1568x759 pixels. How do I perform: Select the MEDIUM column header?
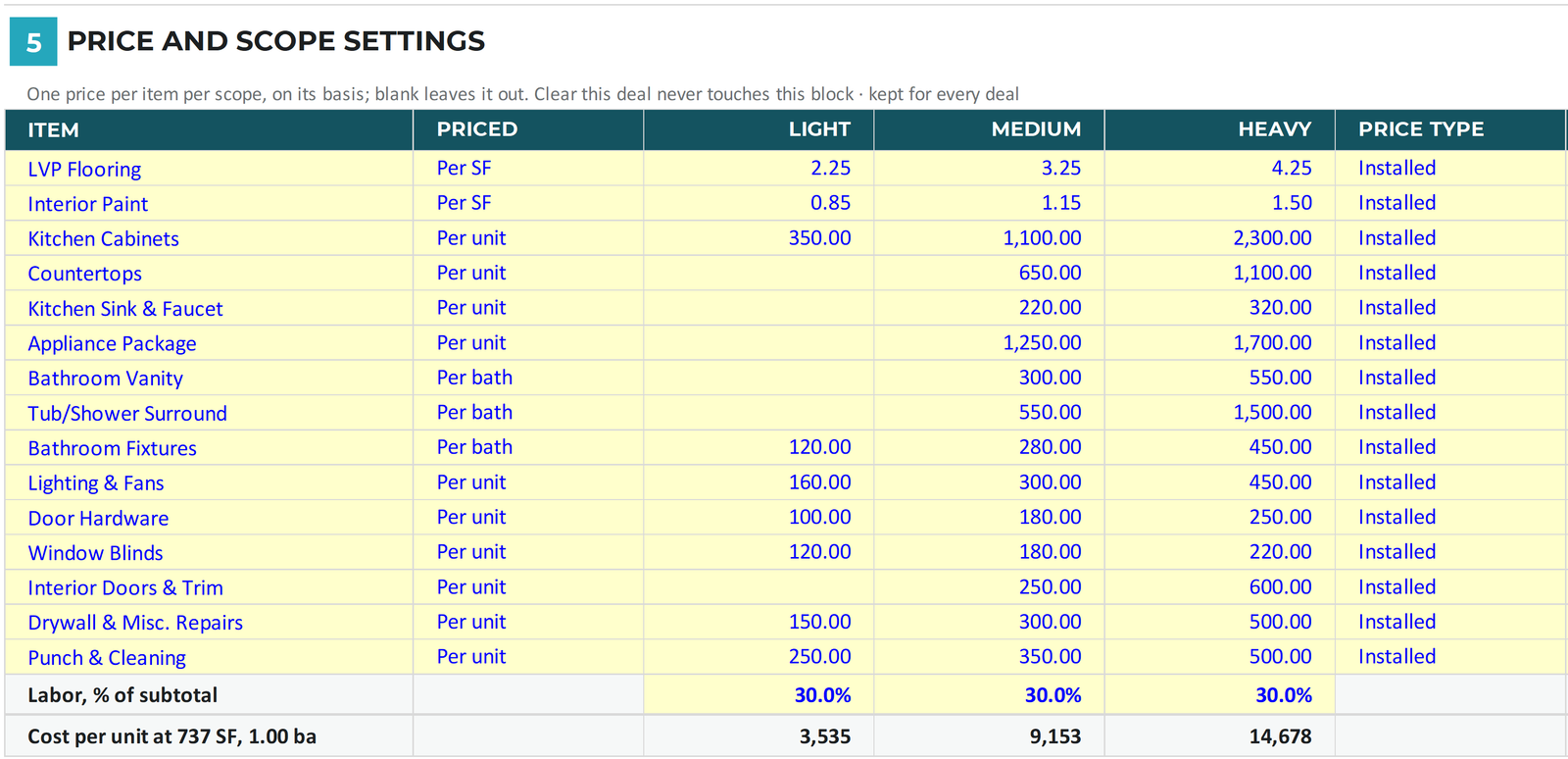click(x=989, y=129)
